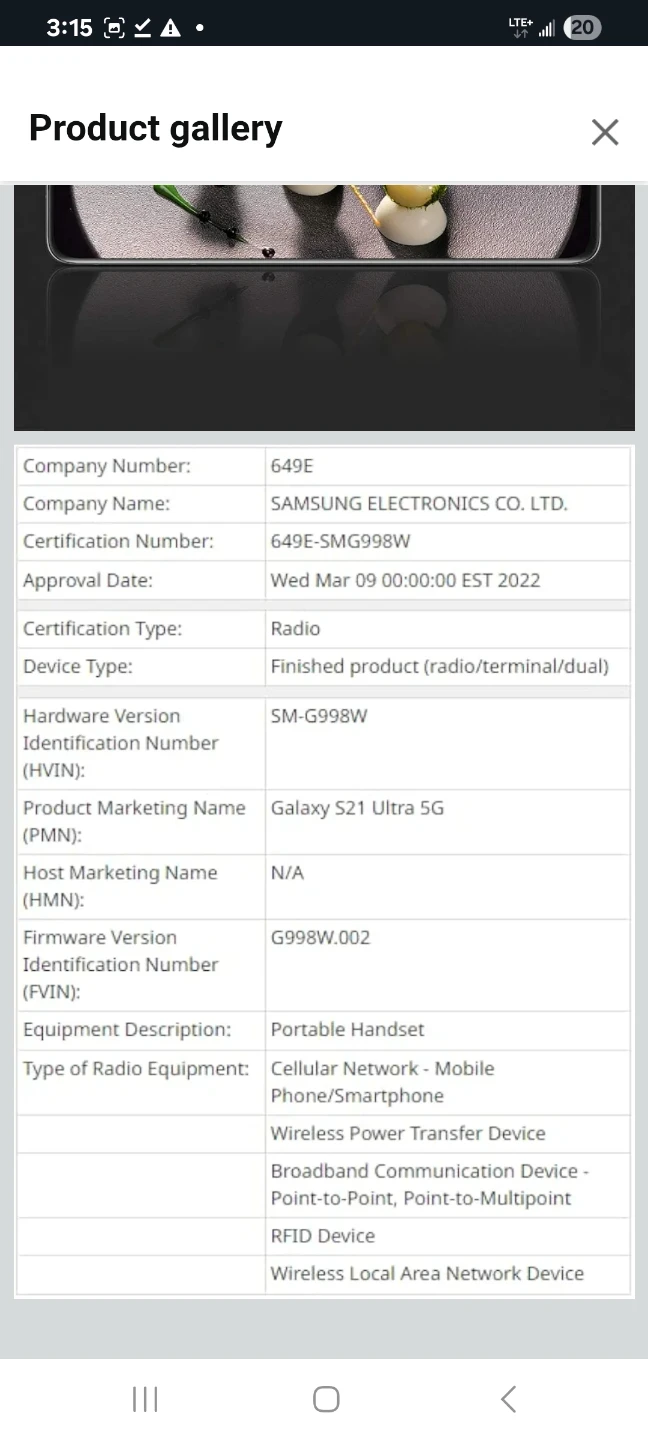Select the Certification Number label
Image resolution: width=648 pixels, height=1440 pixels.
click(118, 541)
